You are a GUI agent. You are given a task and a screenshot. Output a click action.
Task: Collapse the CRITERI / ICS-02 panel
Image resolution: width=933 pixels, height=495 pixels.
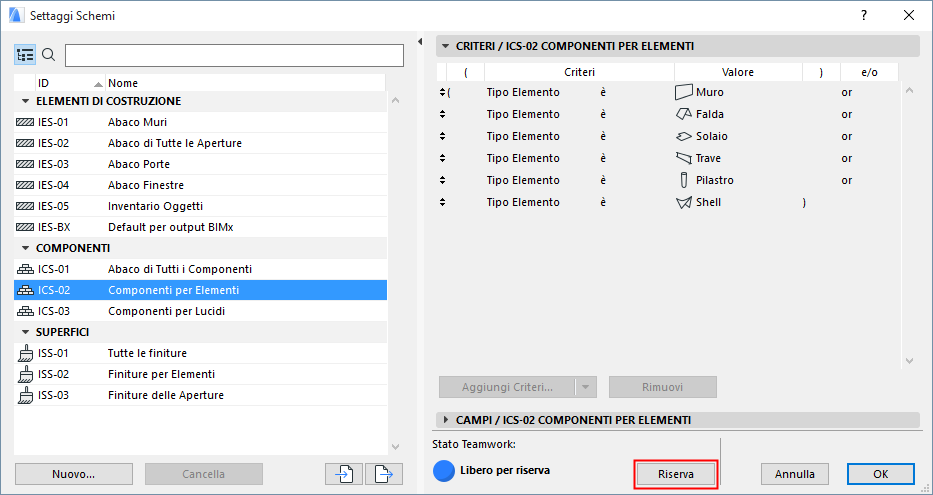tap(445, 46)
